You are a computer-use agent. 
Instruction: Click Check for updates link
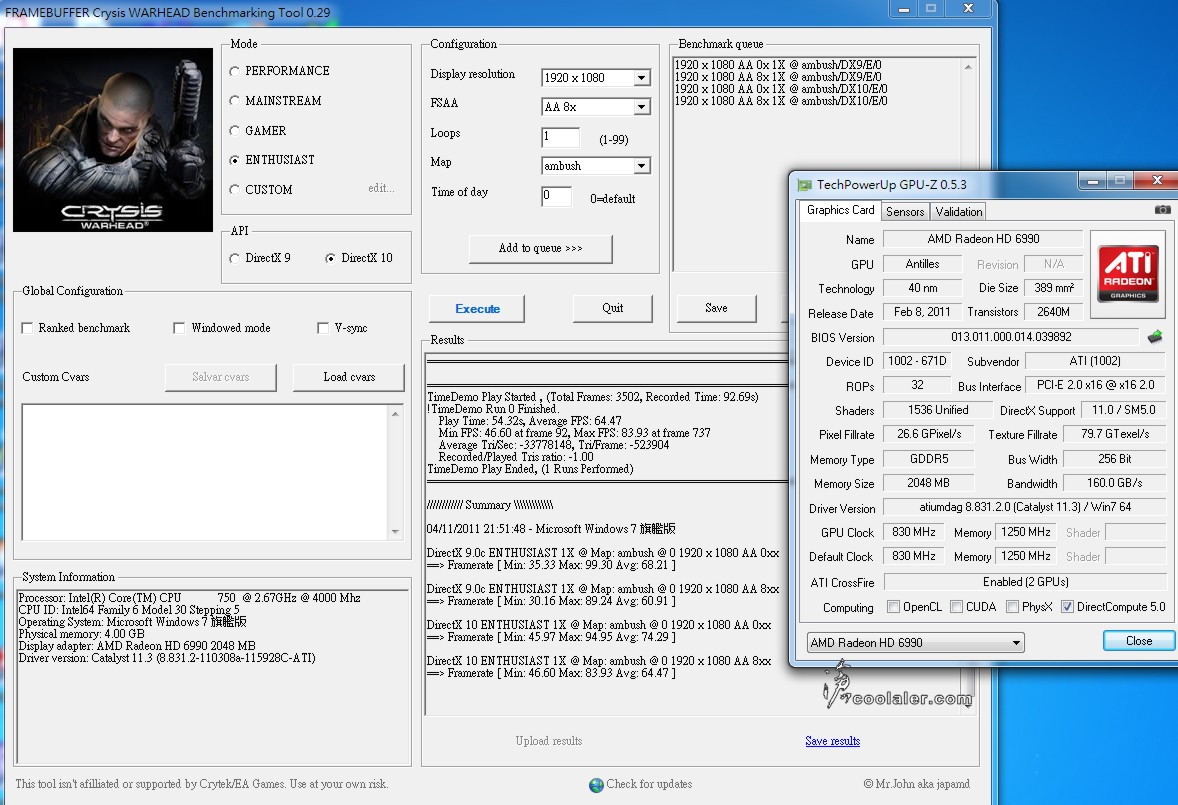click(649, 784)
